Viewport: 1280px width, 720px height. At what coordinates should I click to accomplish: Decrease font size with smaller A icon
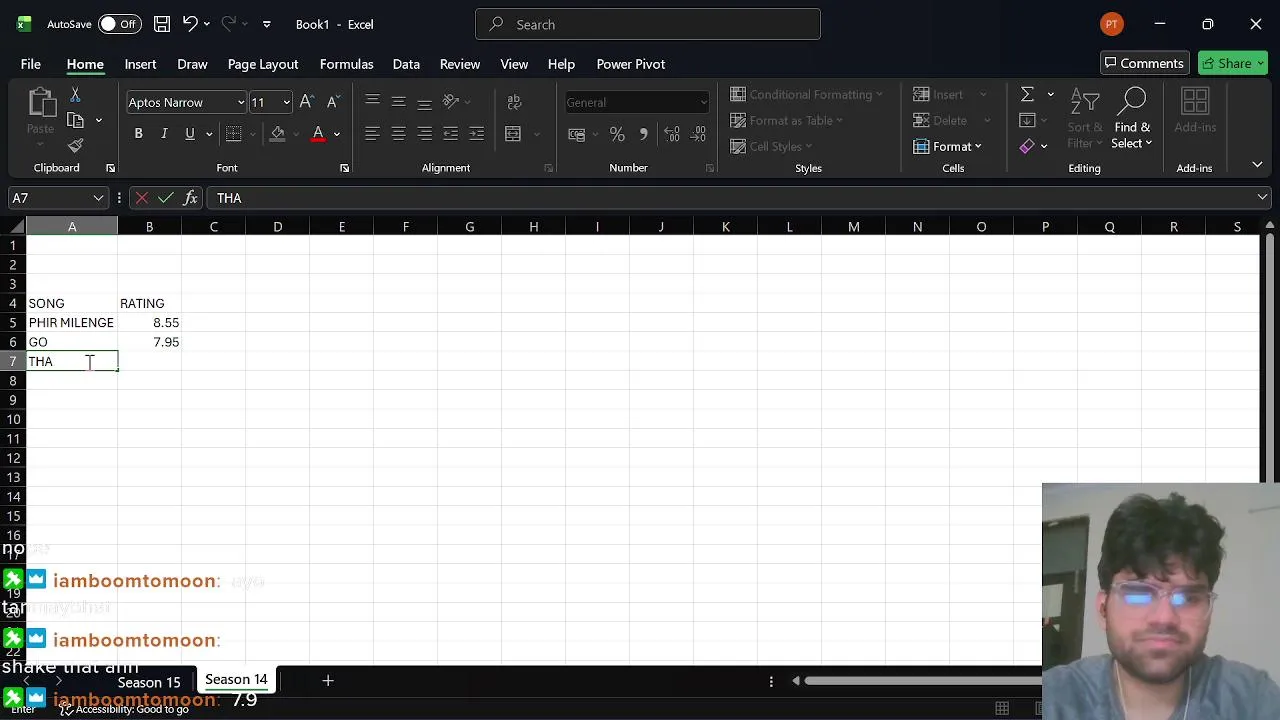(333, 102)
